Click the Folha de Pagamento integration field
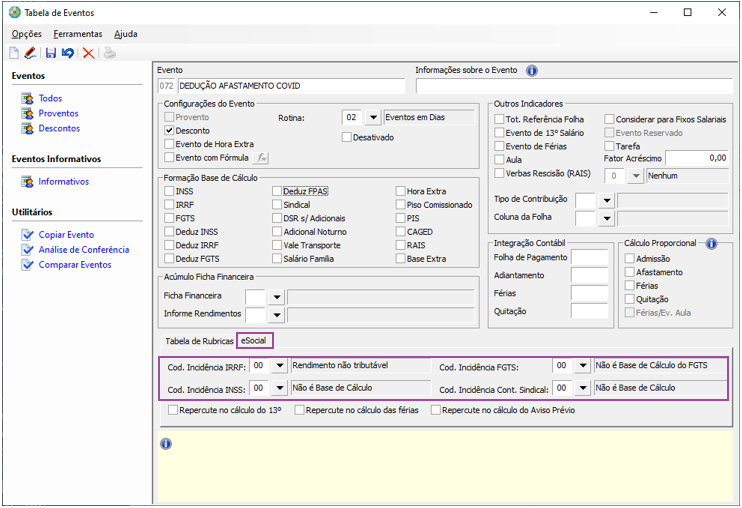742x508 pixels. pos(589,257)
